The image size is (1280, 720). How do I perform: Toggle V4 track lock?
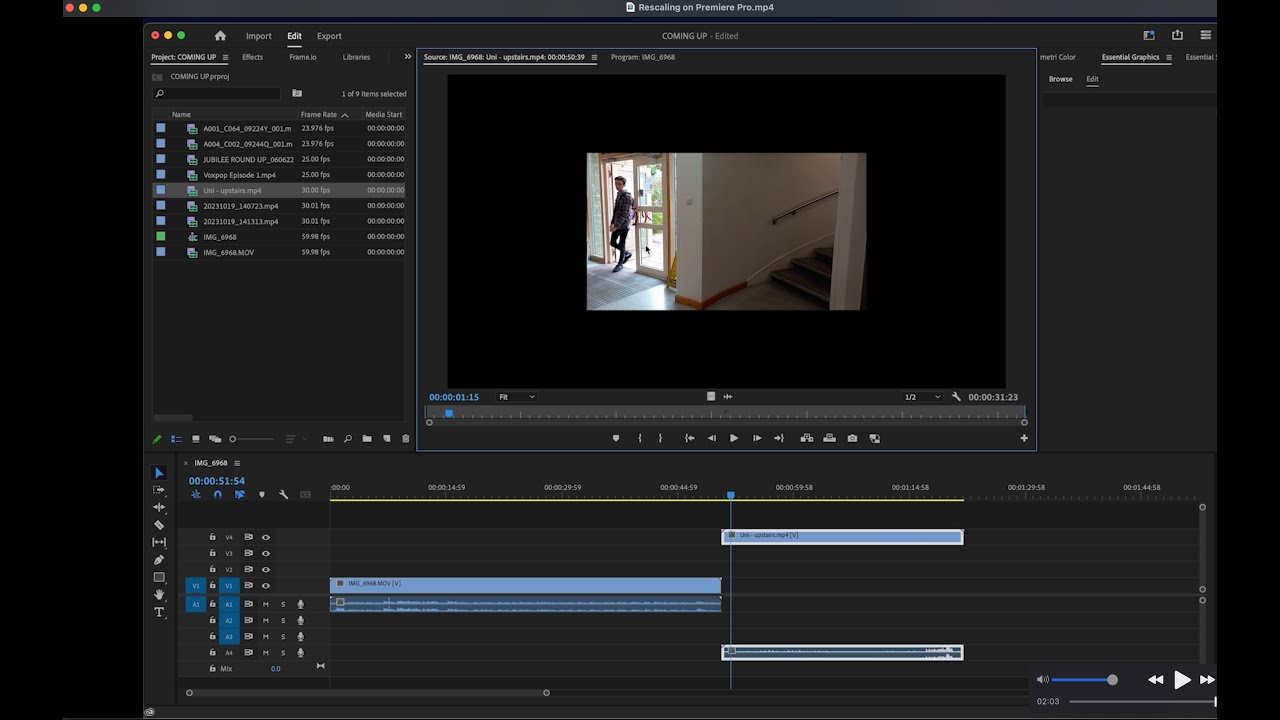click(x=212, y=537)
